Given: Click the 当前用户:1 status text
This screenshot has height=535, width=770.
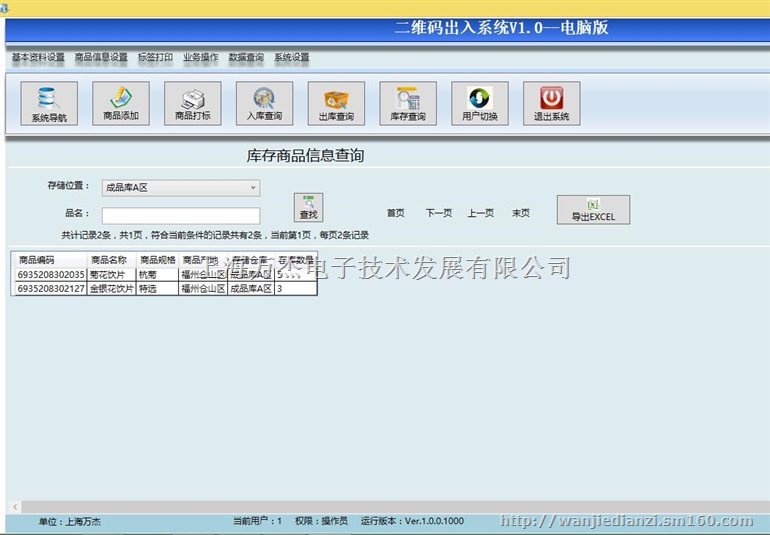Looking at the screenshot, I should (257, 521).
